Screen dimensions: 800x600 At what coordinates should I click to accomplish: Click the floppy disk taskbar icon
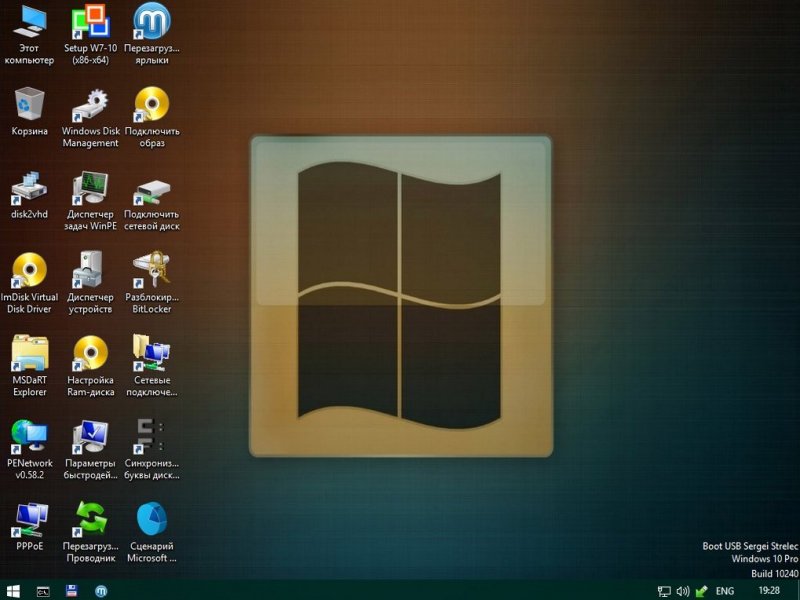tap(72, 591)
